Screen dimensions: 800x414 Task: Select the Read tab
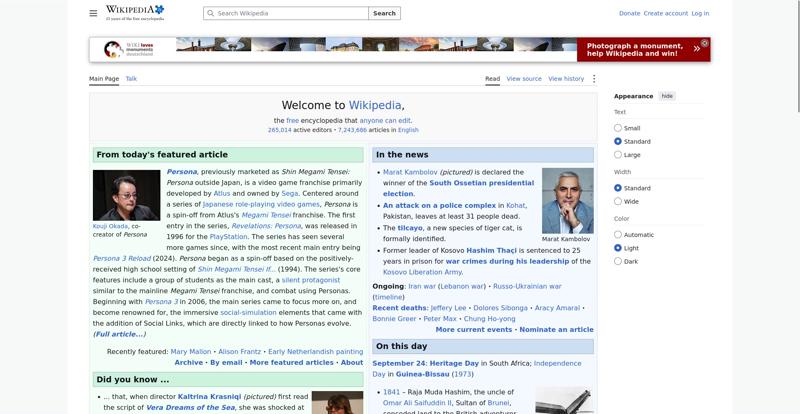492,79
